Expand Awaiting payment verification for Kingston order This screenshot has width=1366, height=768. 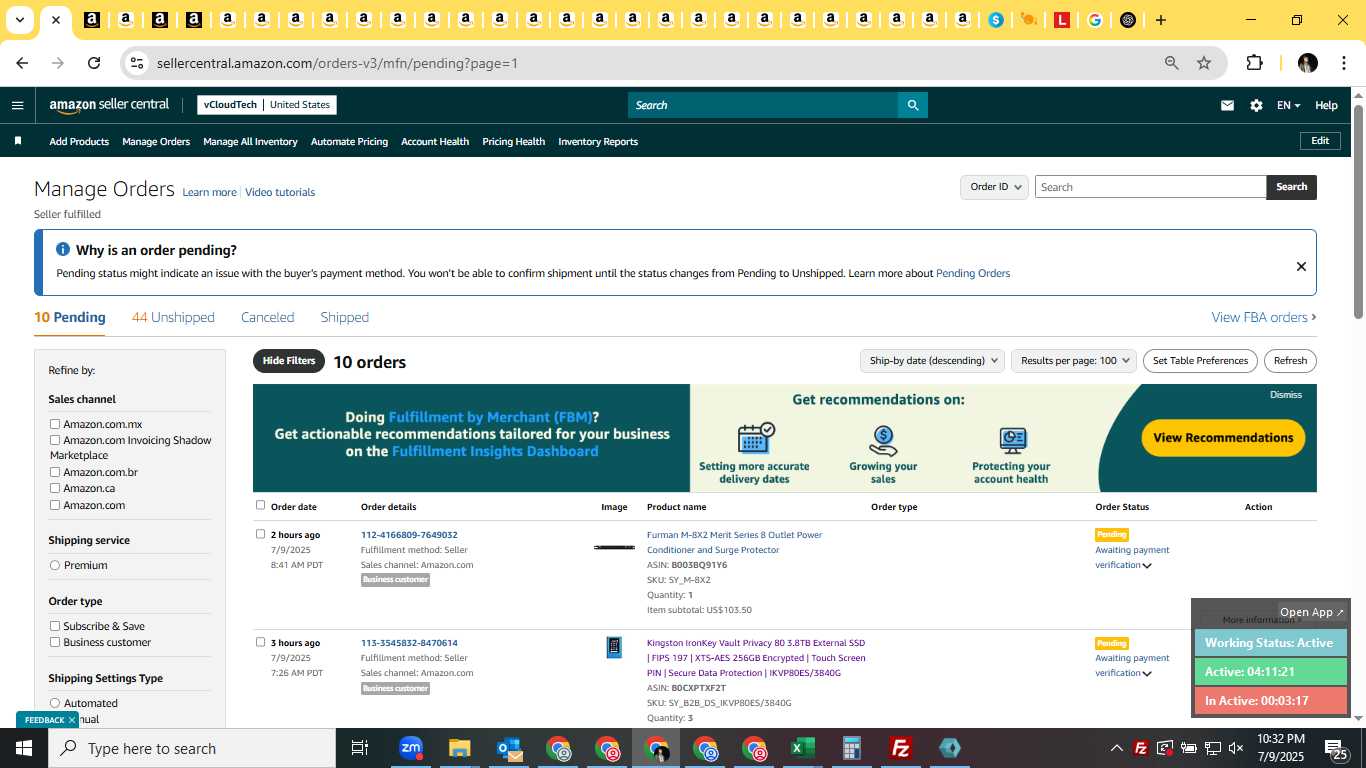[x=1147, y=674]
